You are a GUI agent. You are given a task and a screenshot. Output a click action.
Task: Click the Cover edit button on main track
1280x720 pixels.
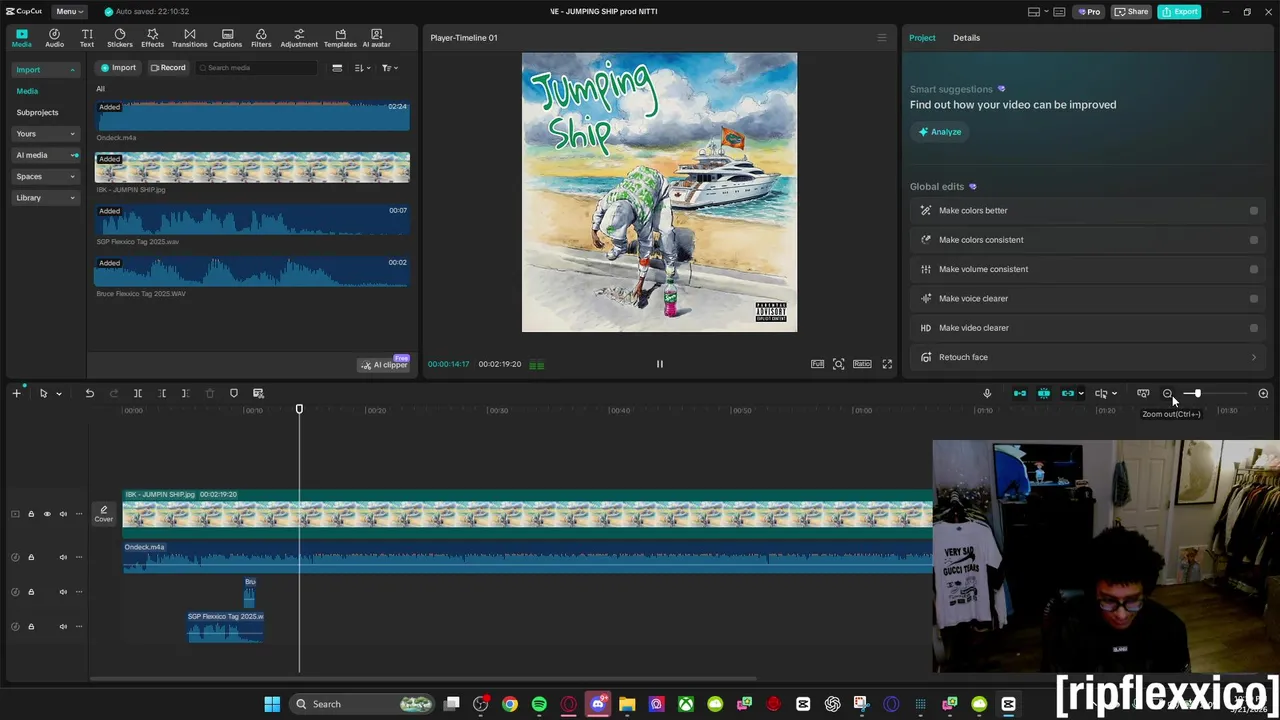(x=103, y=514)
